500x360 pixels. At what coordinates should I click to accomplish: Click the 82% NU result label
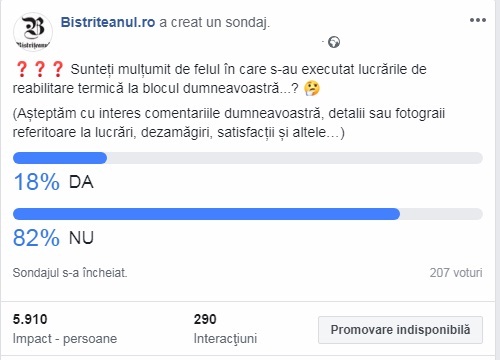(53, 238)
